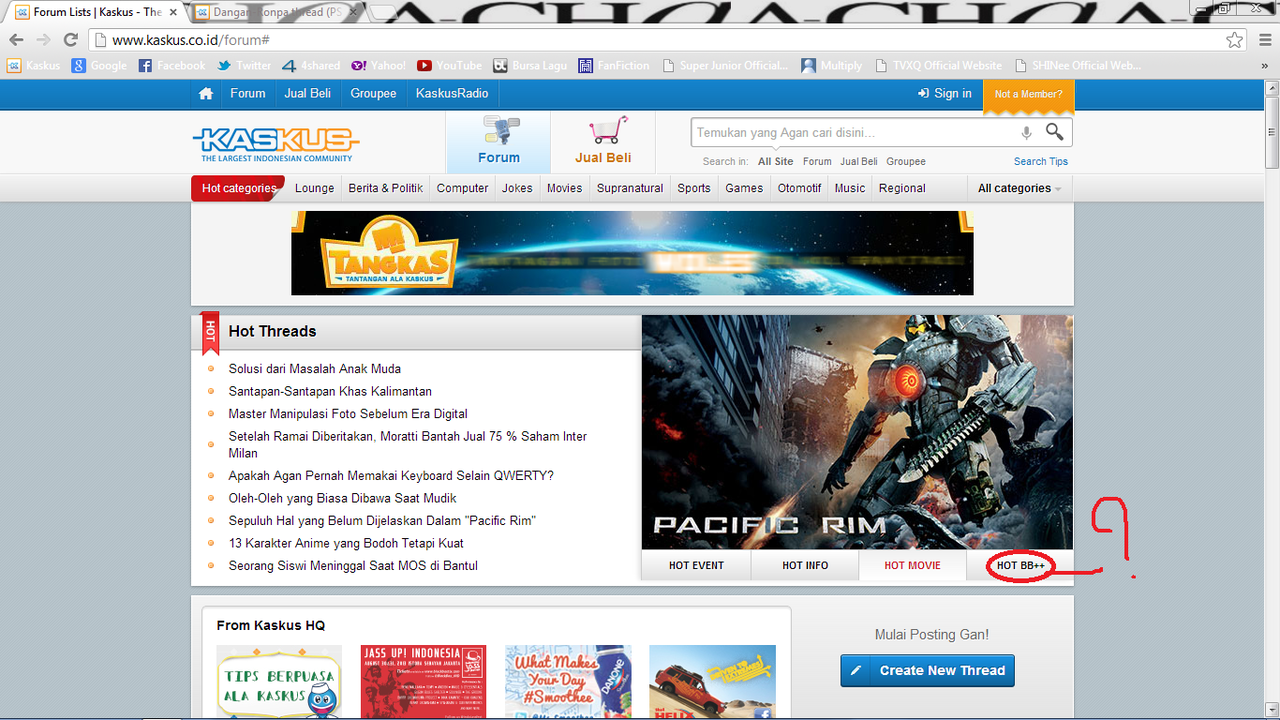Viewport: 1280px width, 720px height.
Task: Select the Hot categories tab
Action: [238, 188]
